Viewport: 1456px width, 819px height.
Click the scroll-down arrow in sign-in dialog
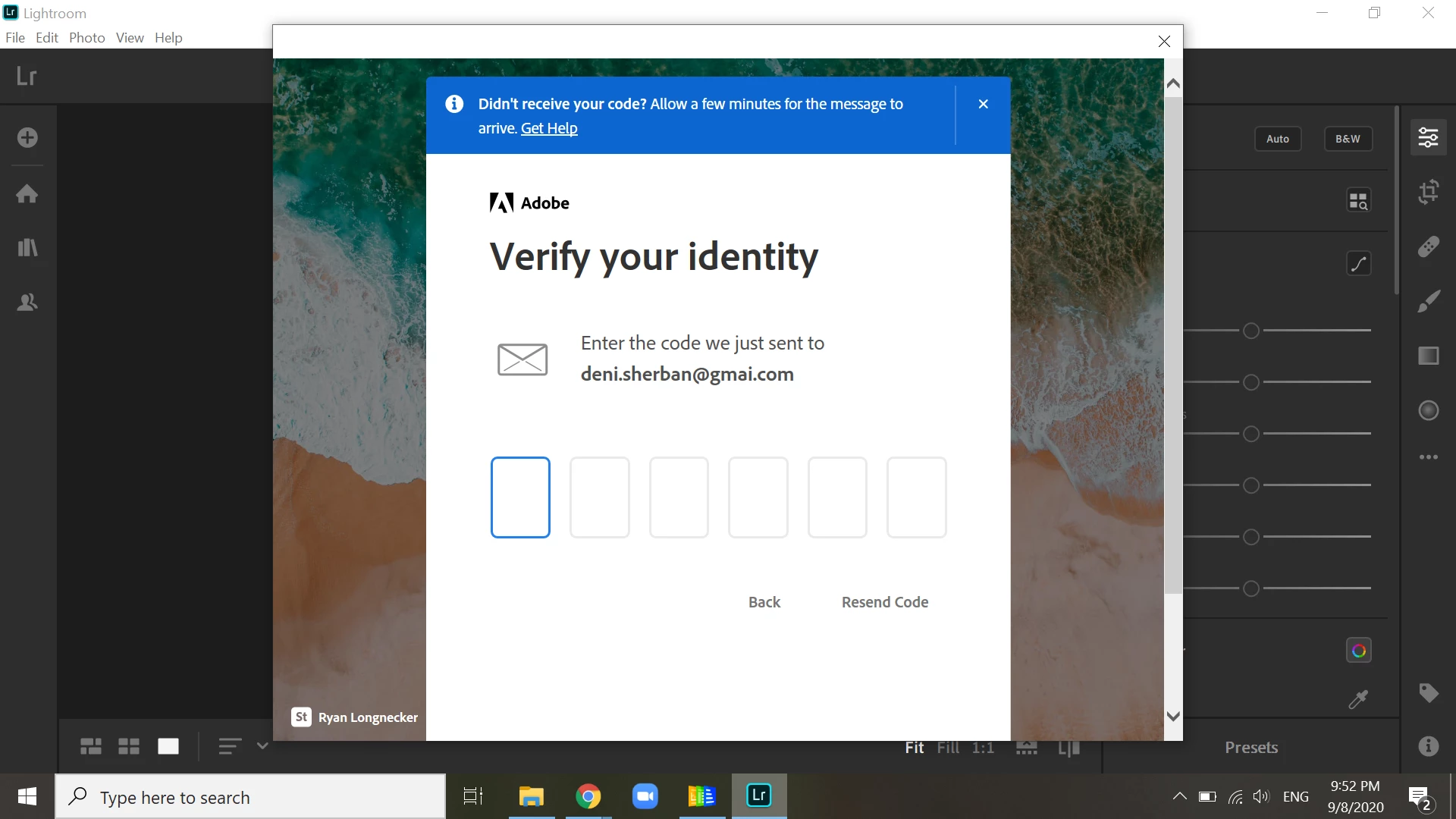pos(1173,717)
